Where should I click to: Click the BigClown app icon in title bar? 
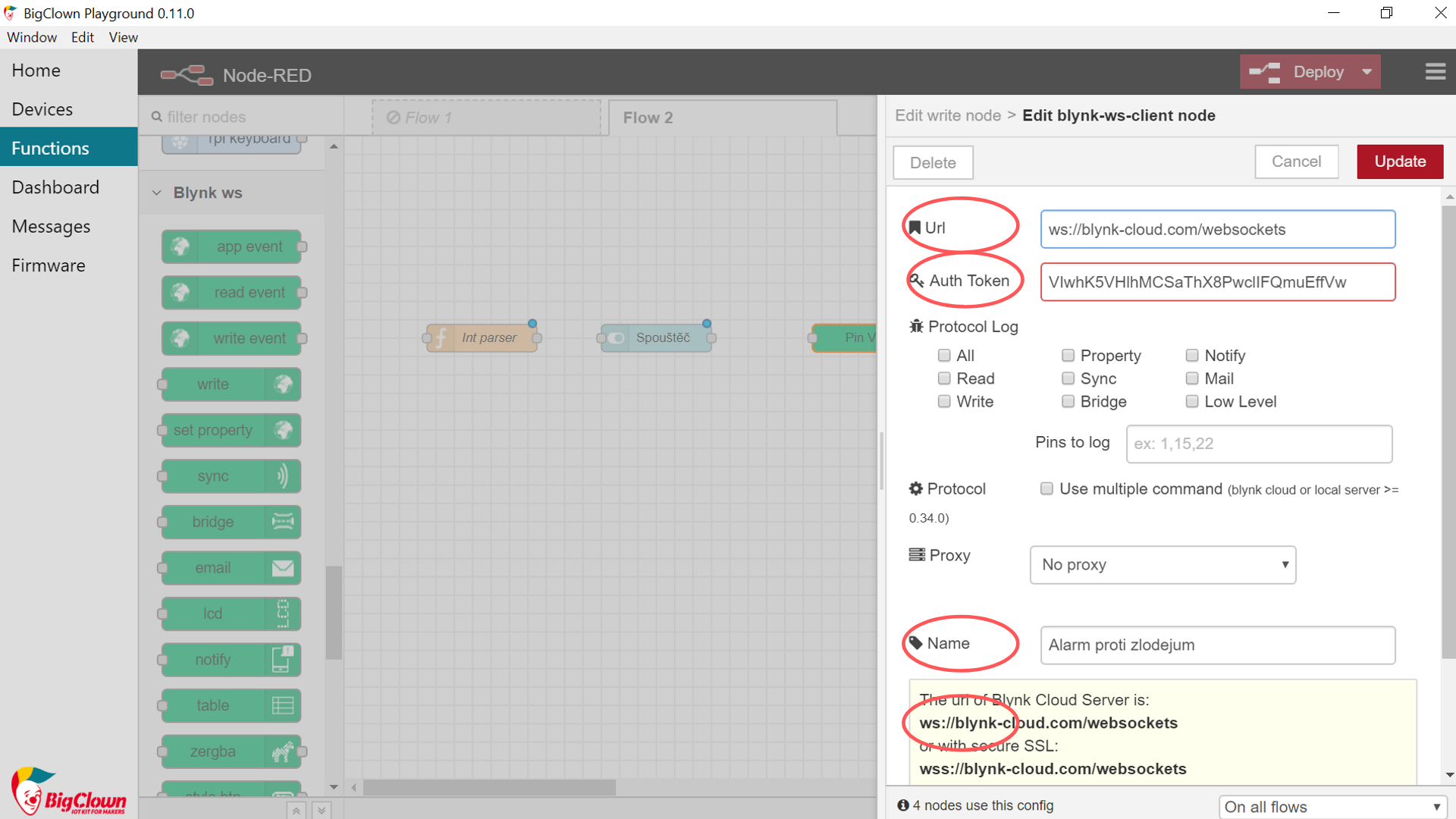click(x=10, y=13)
